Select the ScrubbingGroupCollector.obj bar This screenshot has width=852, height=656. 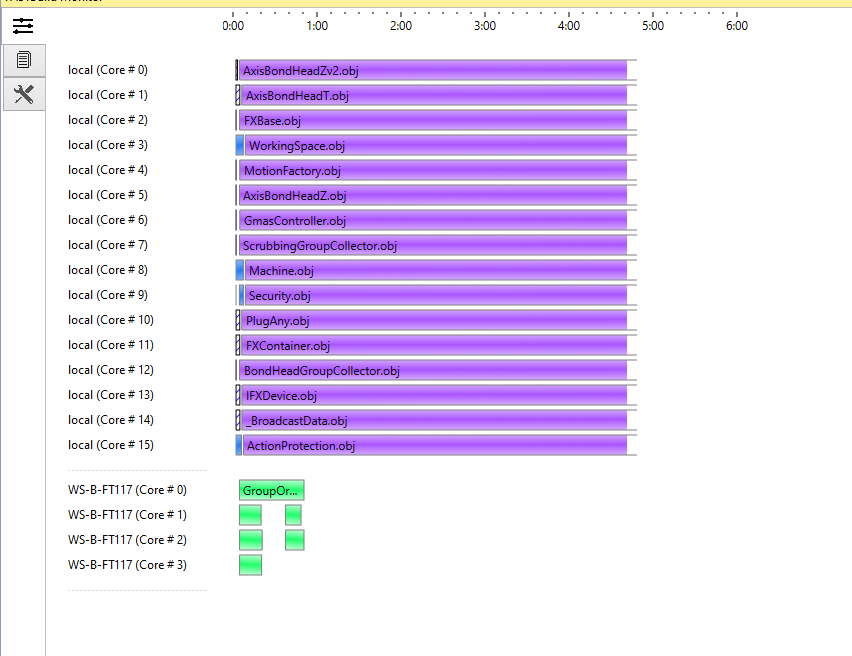pyautogui.click(x=430, y=245)
